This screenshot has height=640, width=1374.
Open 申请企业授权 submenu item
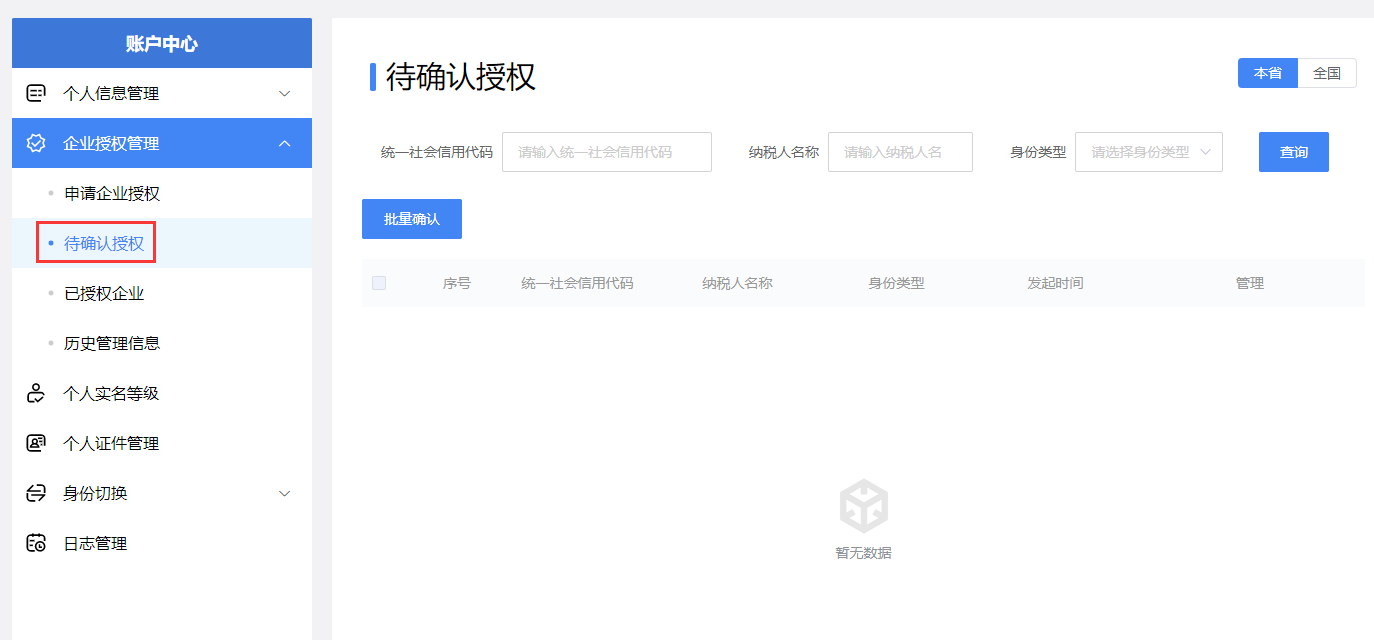pos(112,194)
